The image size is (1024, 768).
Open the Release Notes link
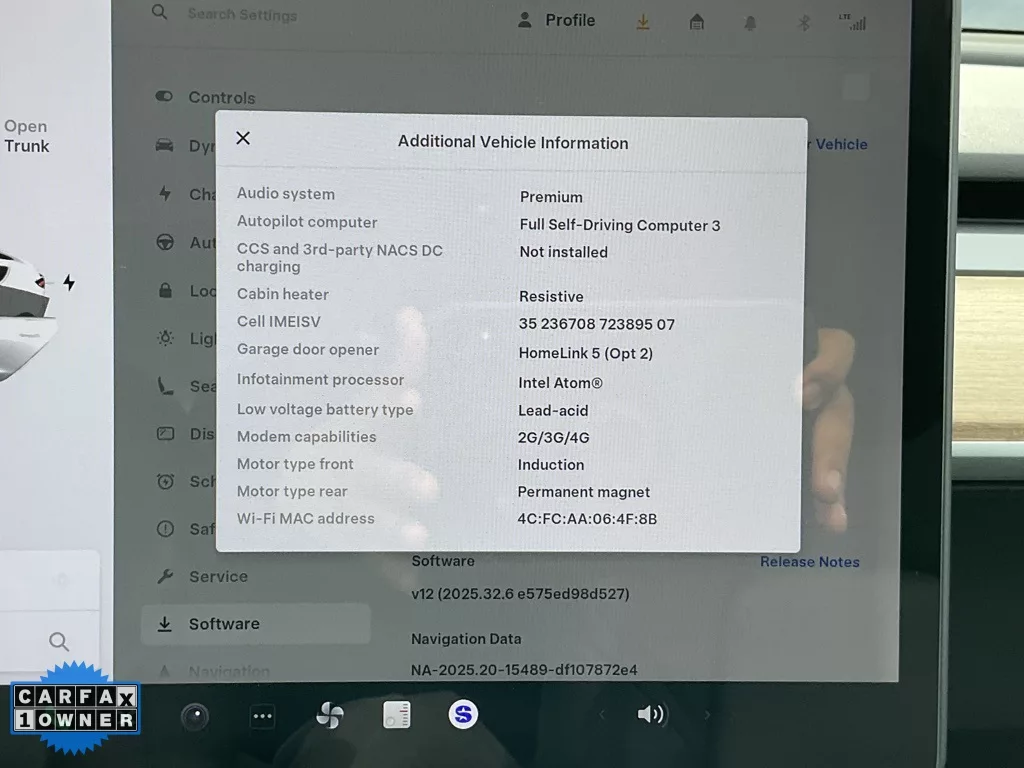809,562
